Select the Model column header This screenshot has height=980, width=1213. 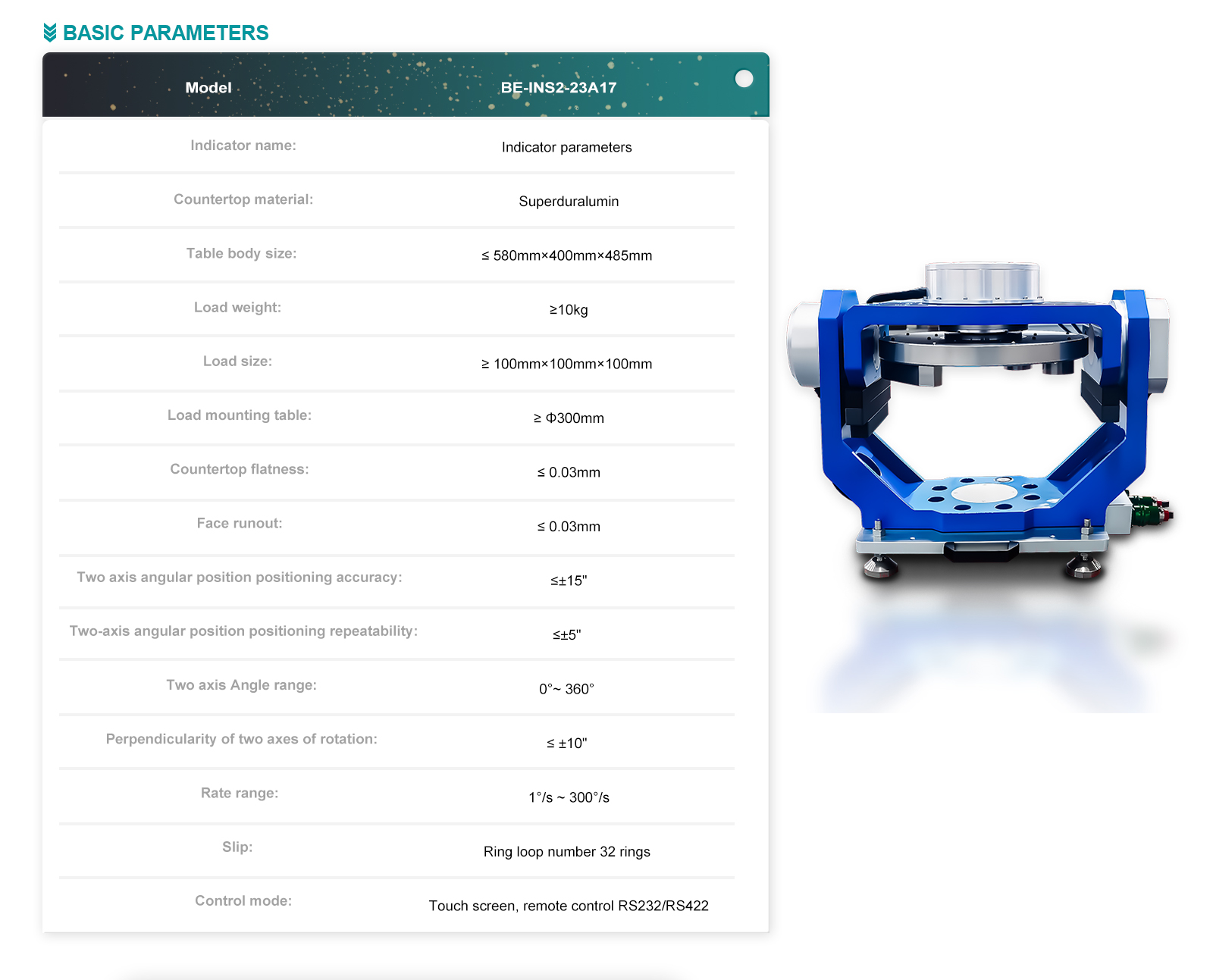point(208,88)
